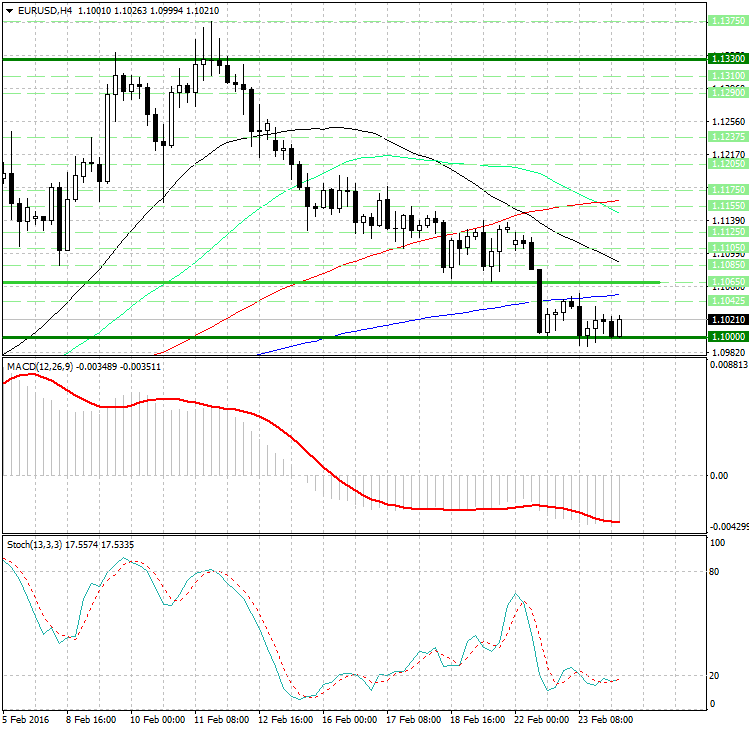Click the 1.09820 price axis value

(728, 353)
